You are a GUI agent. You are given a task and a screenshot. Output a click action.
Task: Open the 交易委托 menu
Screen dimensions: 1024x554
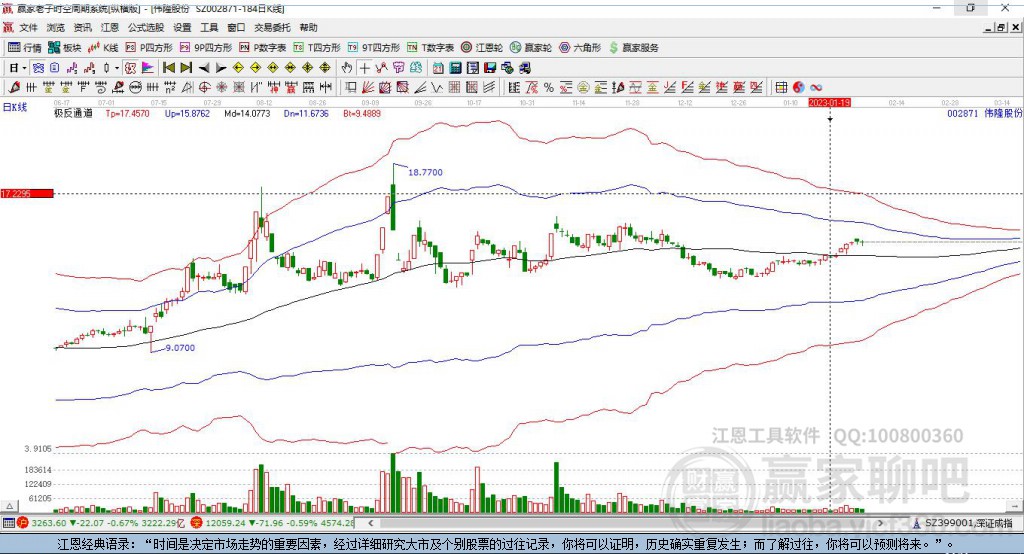pos(272,27)
